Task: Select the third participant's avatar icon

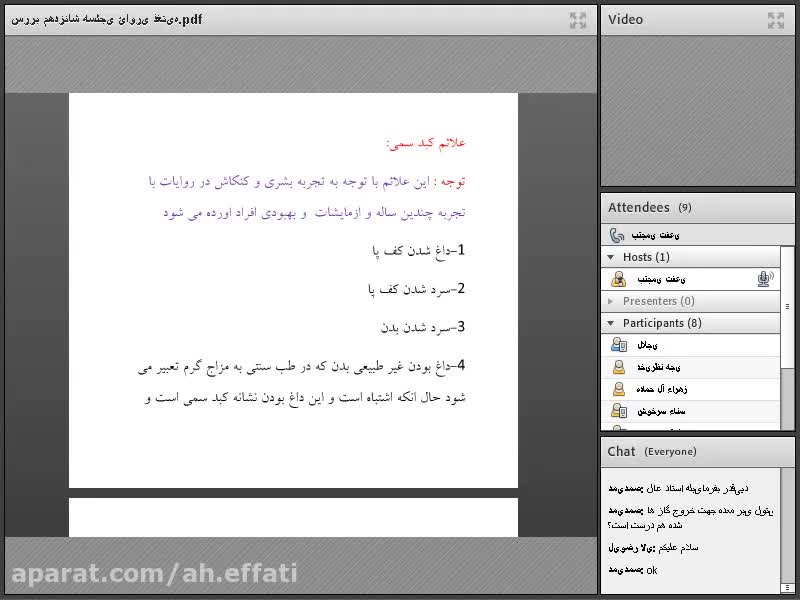Action: 618,389
